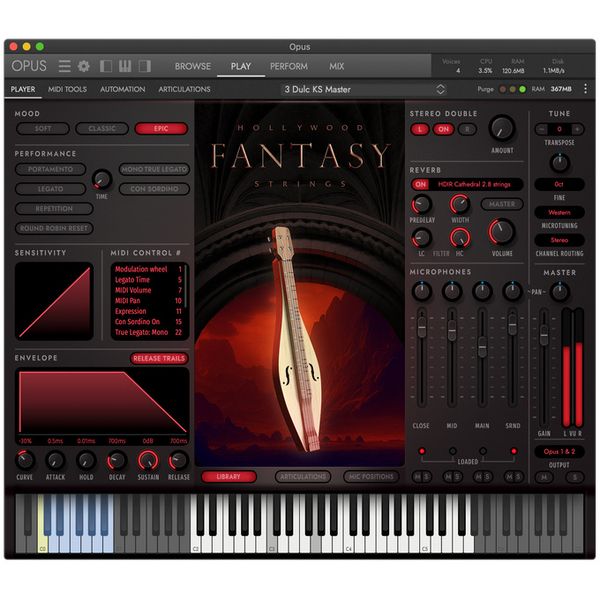
Task: Open the Opus 1 & 2 output dropdown
Action: [559, 452]
